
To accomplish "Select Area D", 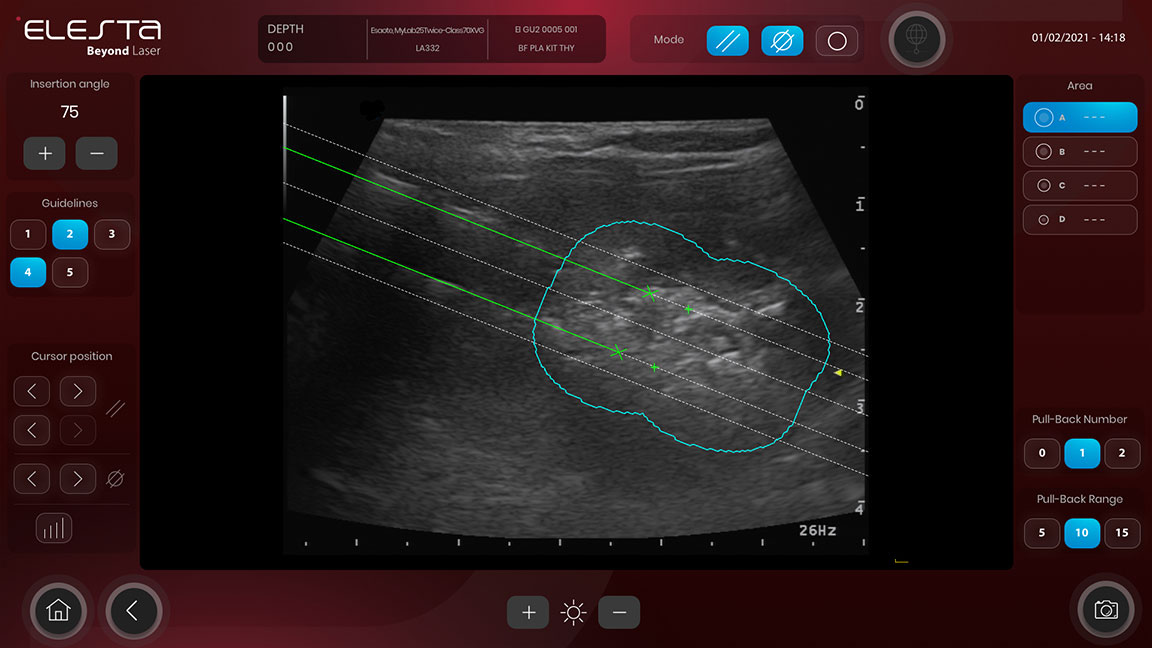I will (1079, 219).
